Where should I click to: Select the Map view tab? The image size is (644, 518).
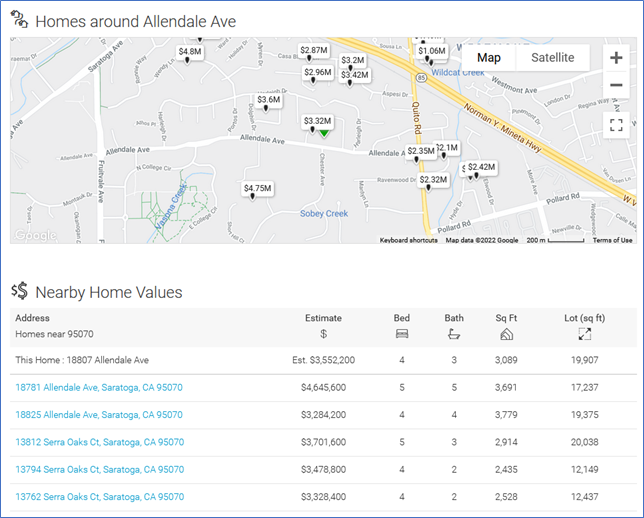click(489, 58)
